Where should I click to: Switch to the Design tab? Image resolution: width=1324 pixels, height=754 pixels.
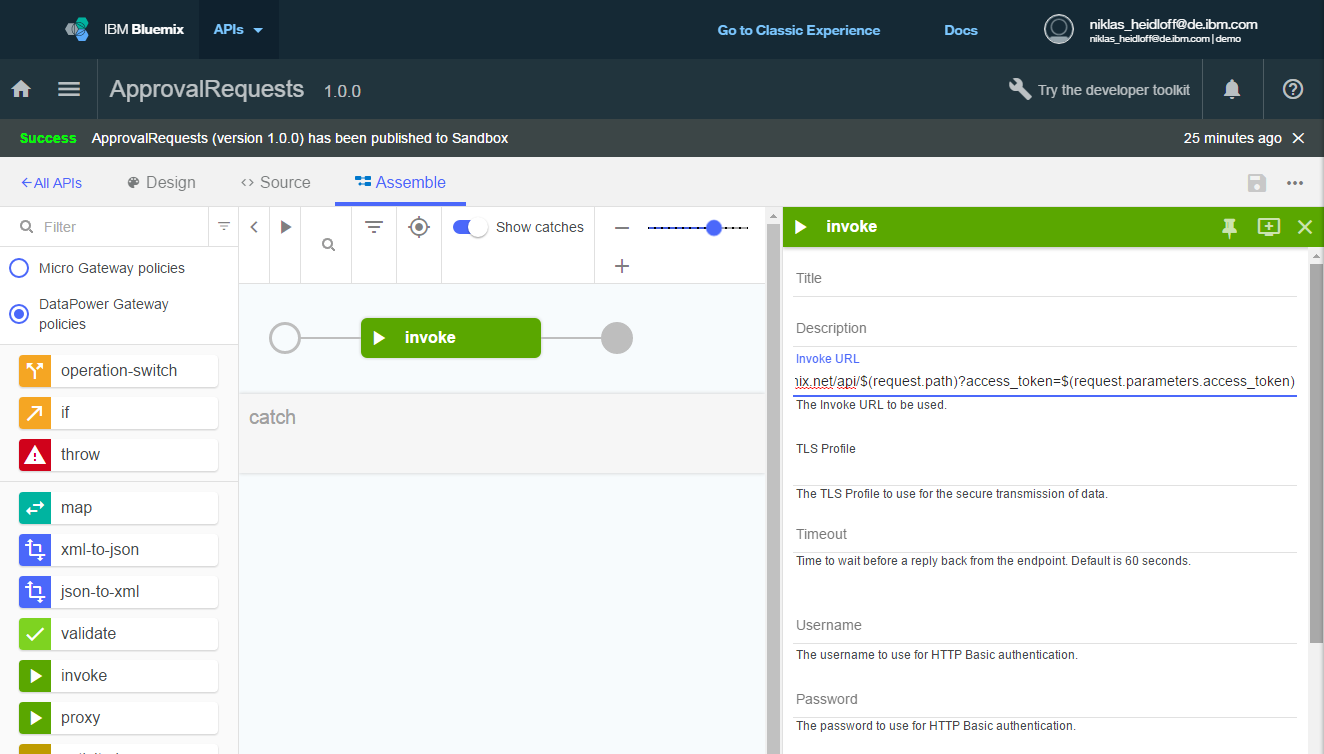[x=161, y=182]
